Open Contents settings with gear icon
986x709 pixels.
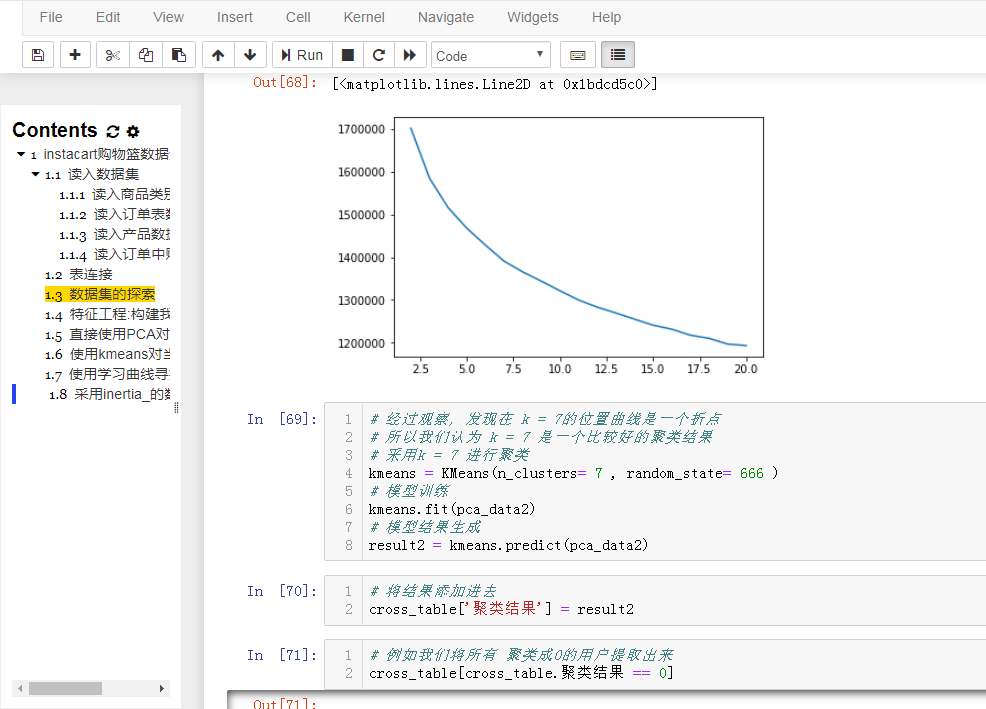tap(133, 132)
